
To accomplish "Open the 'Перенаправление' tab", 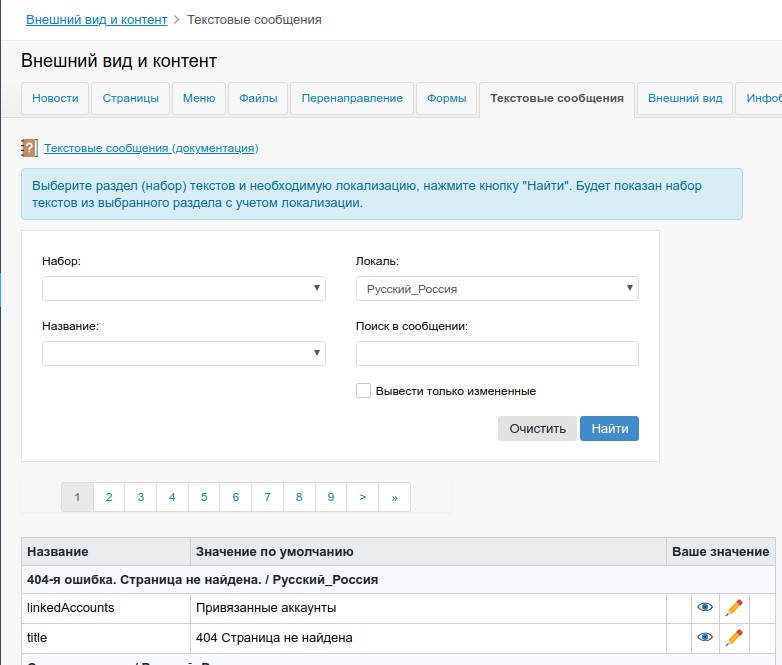I will (352, 98).
